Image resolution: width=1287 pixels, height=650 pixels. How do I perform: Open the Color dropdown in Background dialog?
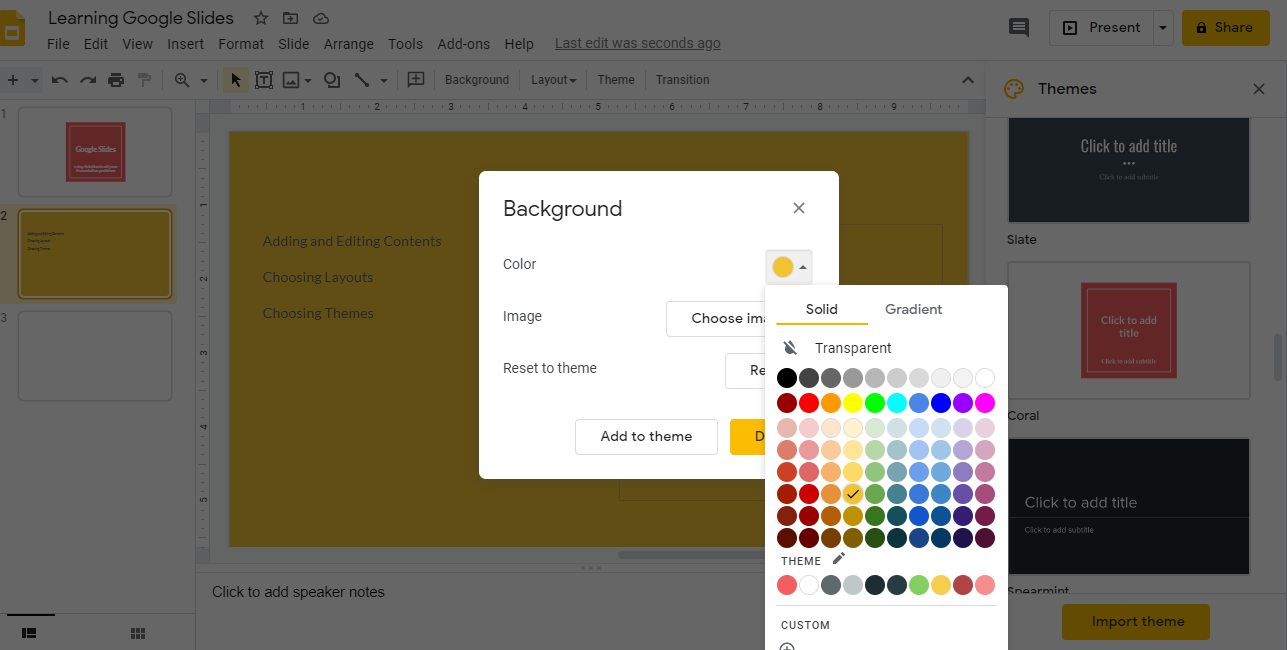[789, 267]
